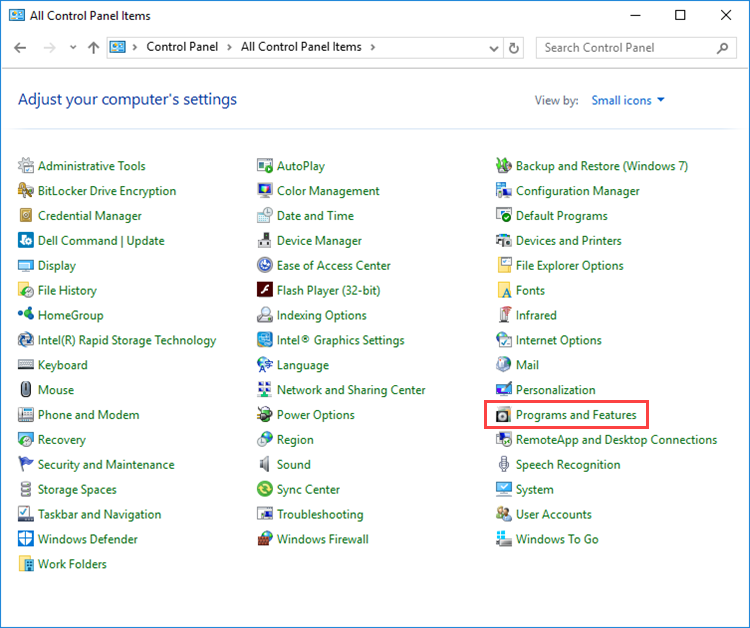Go up one level with up arrow
Viewport: 750px width, 628px height.
click(x=93, y=47)
